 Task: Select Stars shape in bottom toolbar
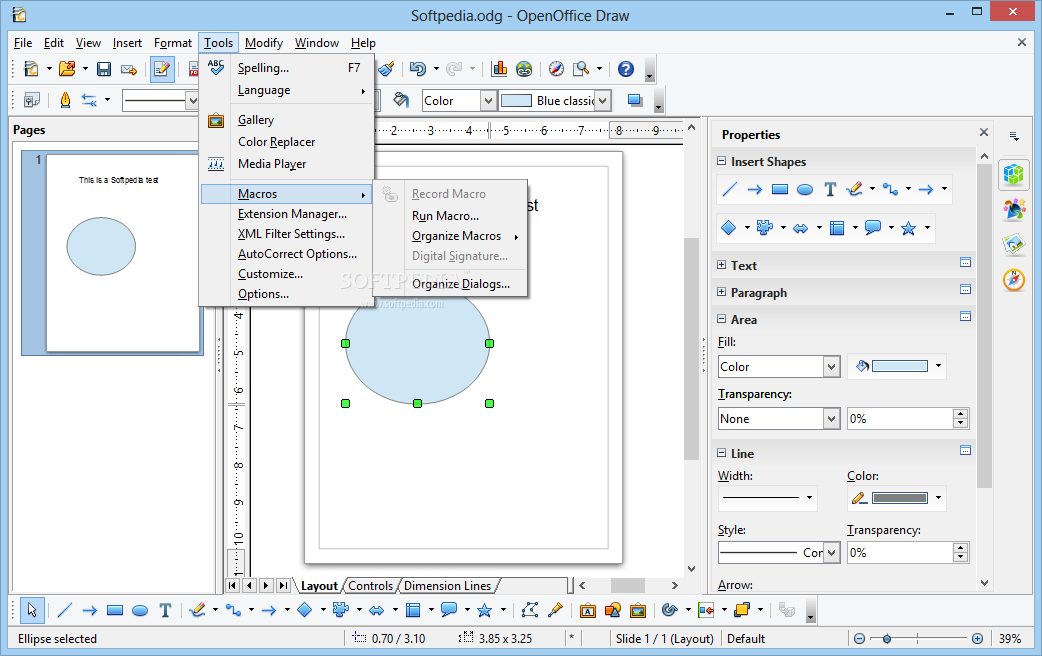click(x=484, y=610)
